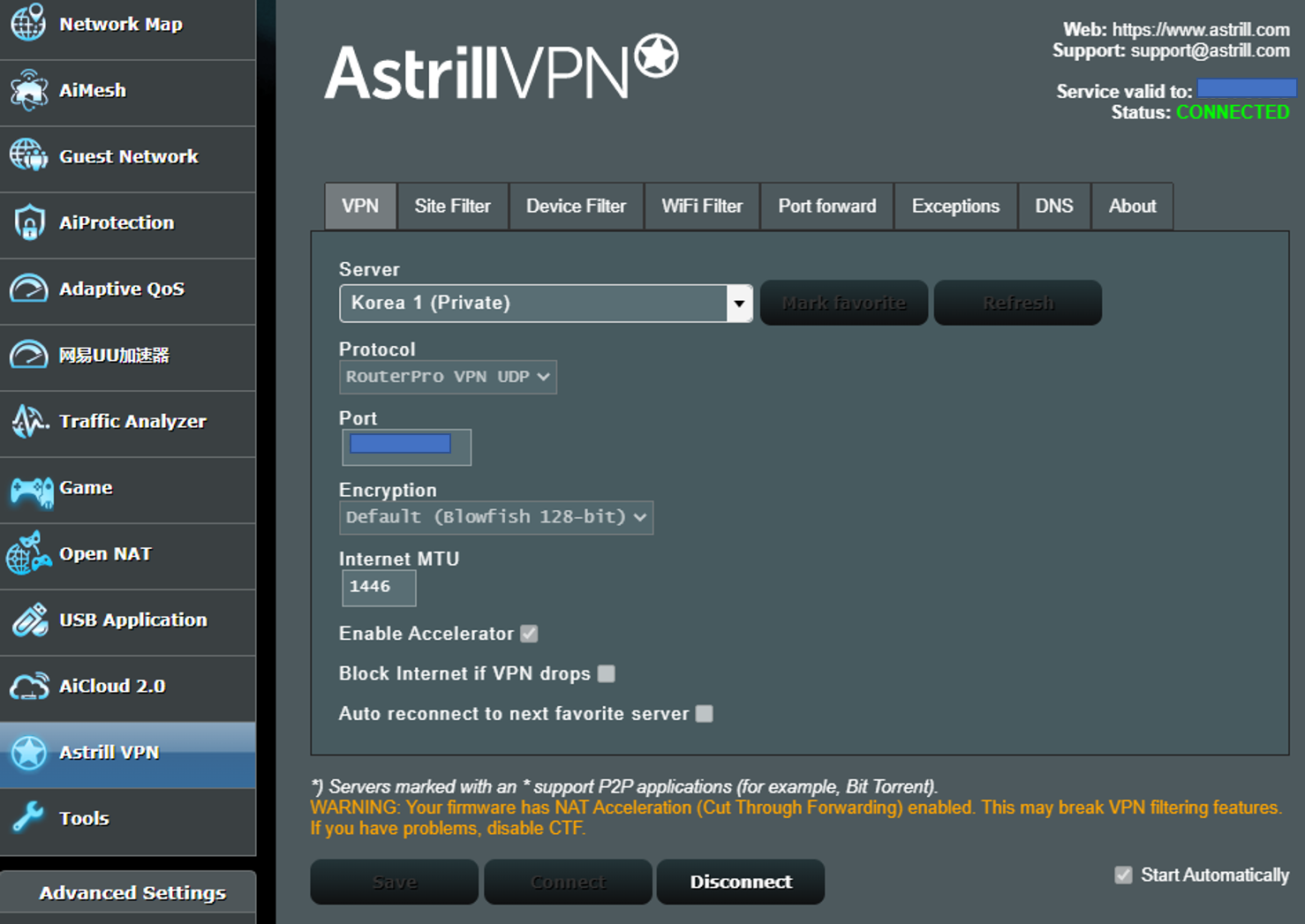Click the 网易UU加速器 speedometer icon
This screenshot has width=1305, height=924.
point(28,355)
